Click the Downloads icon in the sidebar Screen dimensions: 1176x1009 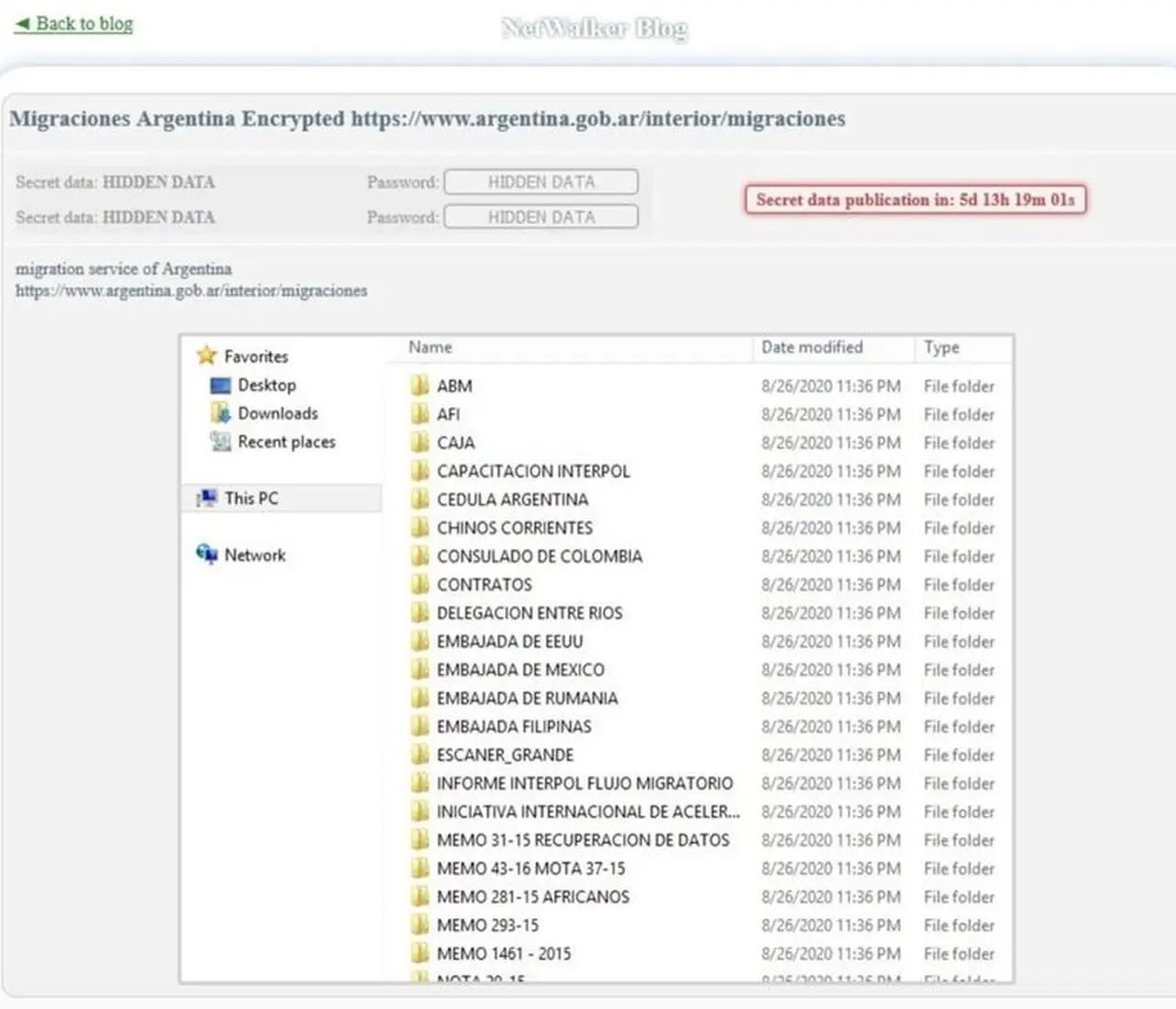(x=220, y=414)
